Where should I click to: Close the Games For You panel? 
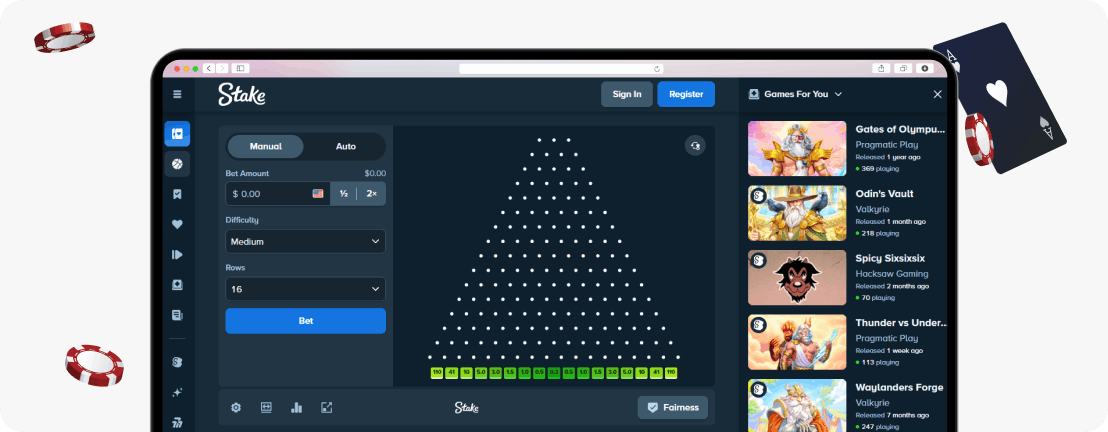coord(938,94)
